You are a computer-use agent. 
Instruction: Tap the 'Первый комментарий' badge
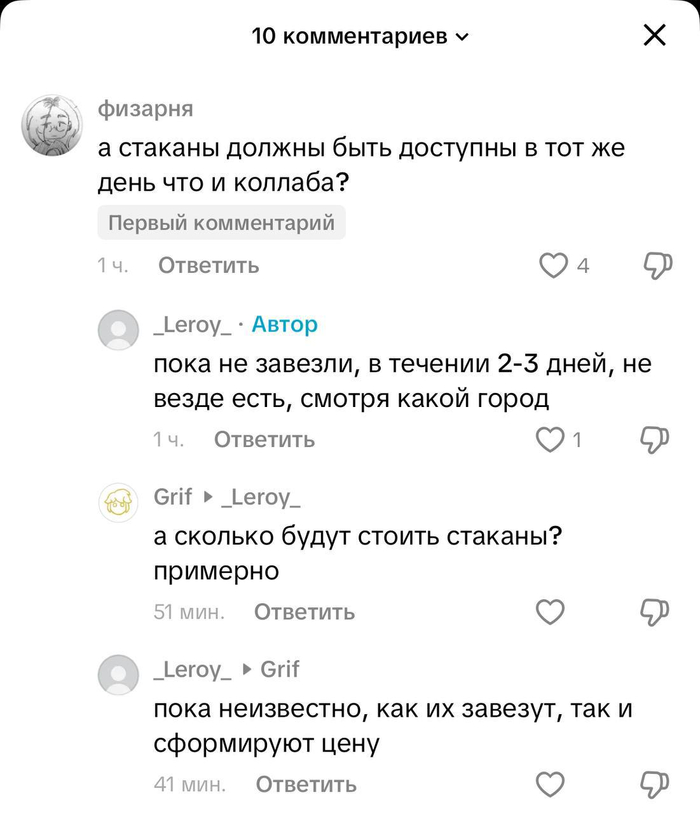tap(221, 223)
